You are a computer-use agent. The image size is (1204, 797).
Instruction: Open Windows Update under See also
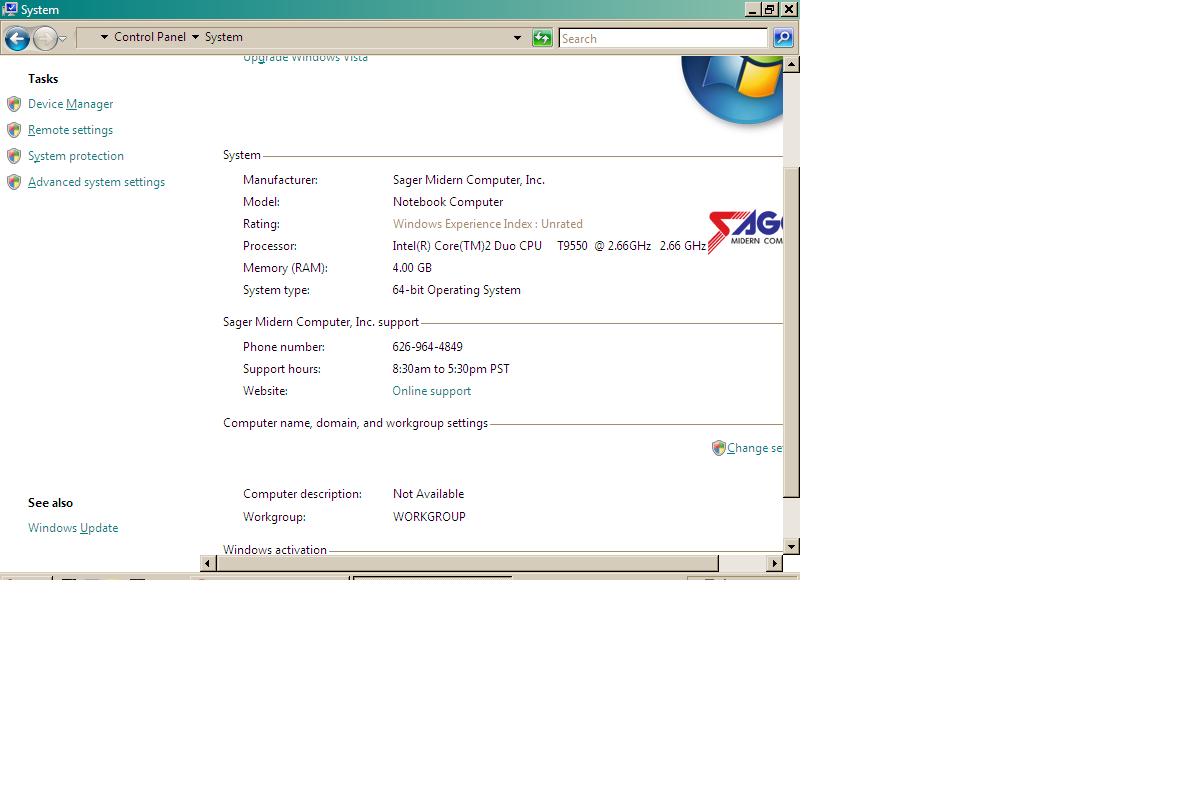(x=73, y=528)
